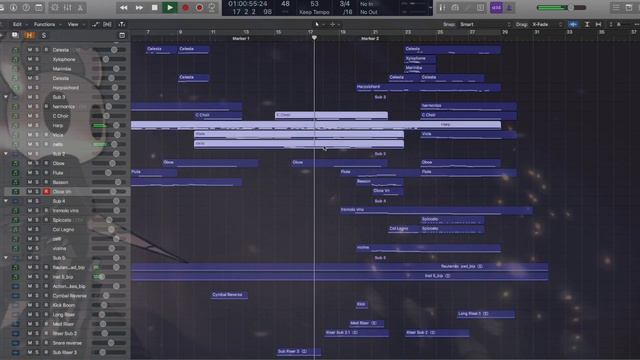Click the Cymbal Reverse track audio icon

(x=15, y=296)
